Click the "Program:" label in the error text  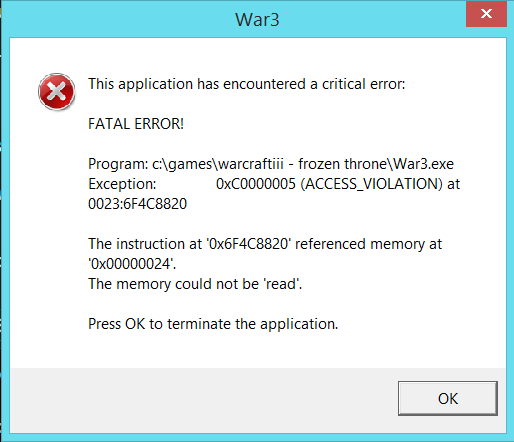click(118, 164)
